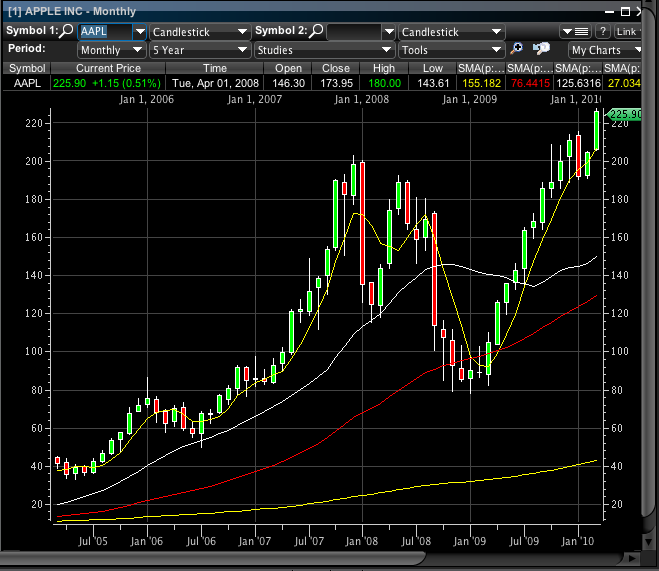The width and height of the screenshot is (659, 571).
Task: Open Symbol 1 Candlestick chart type dropdown
Action: [199, 32]
